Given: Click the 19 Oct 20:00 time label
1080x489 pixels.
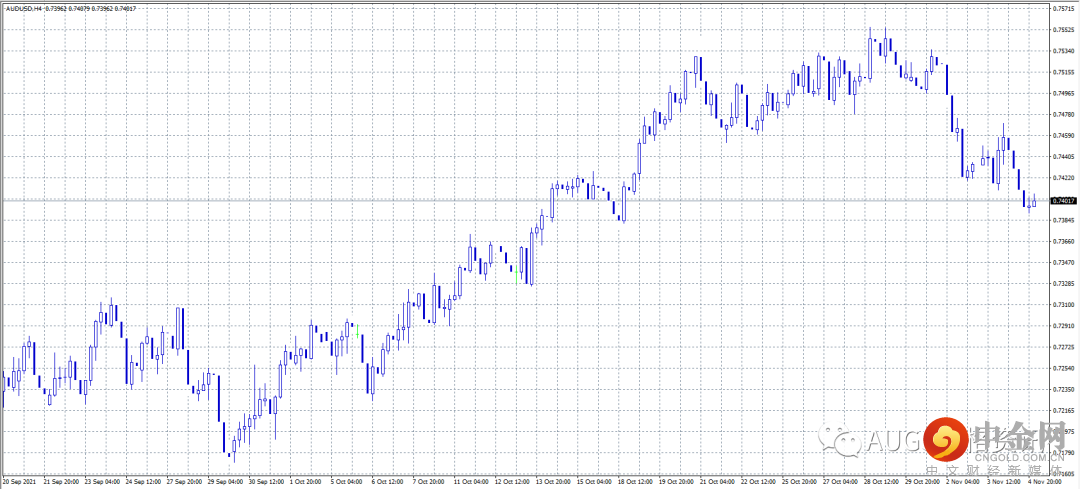Looking at the screenshot, I should coord(678,481).
